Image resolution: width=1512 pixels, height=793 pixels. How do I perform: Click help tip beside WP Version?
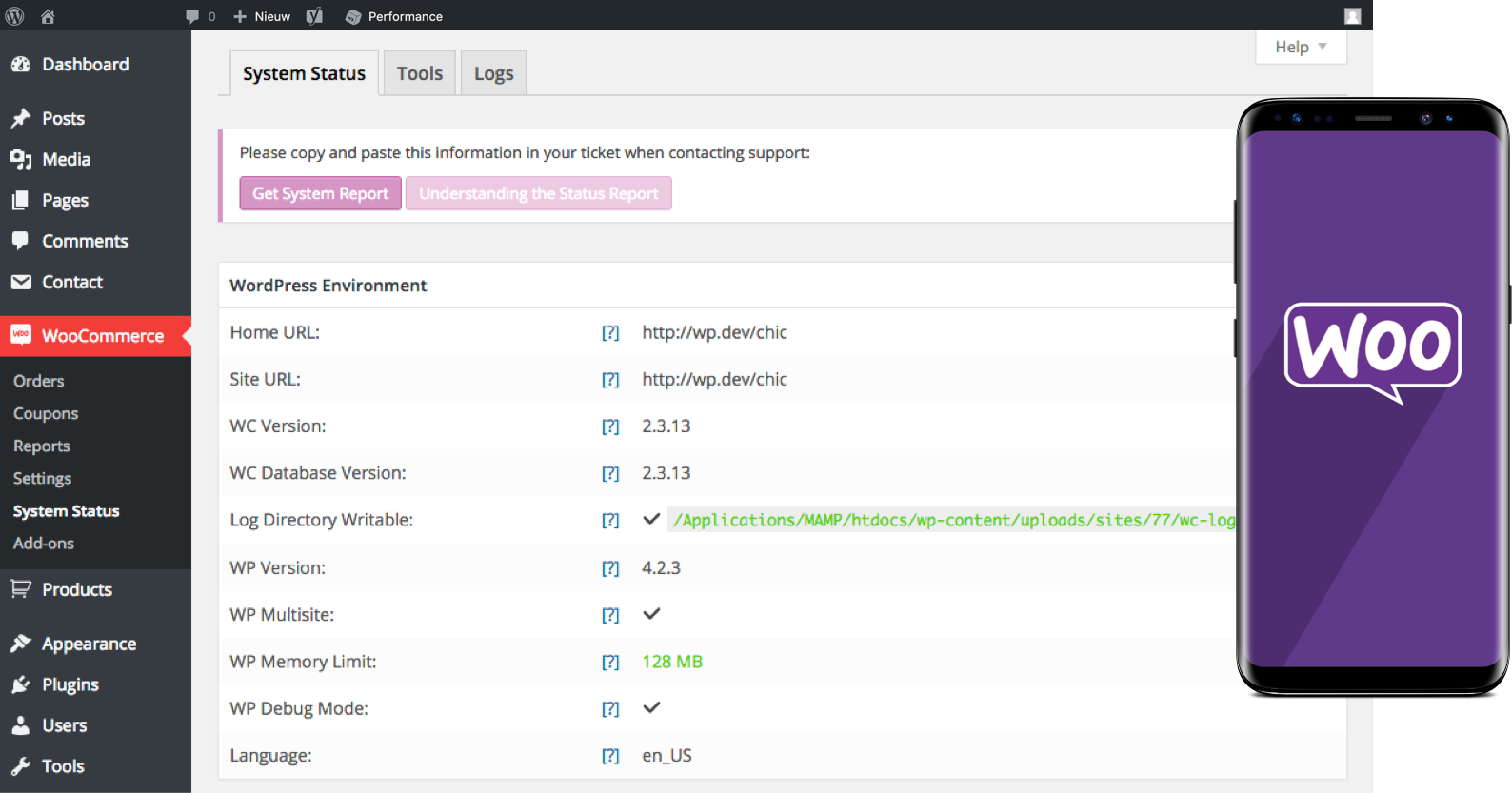610,568
